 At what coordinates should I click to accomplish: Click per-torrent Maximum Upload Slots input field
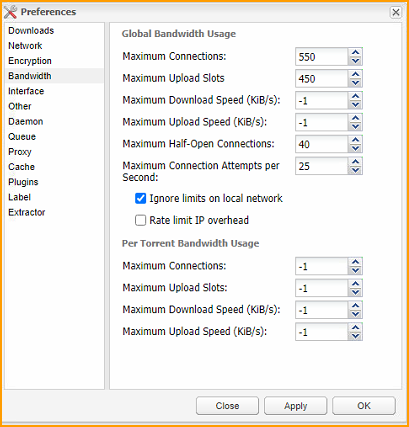tap(322, 288)
